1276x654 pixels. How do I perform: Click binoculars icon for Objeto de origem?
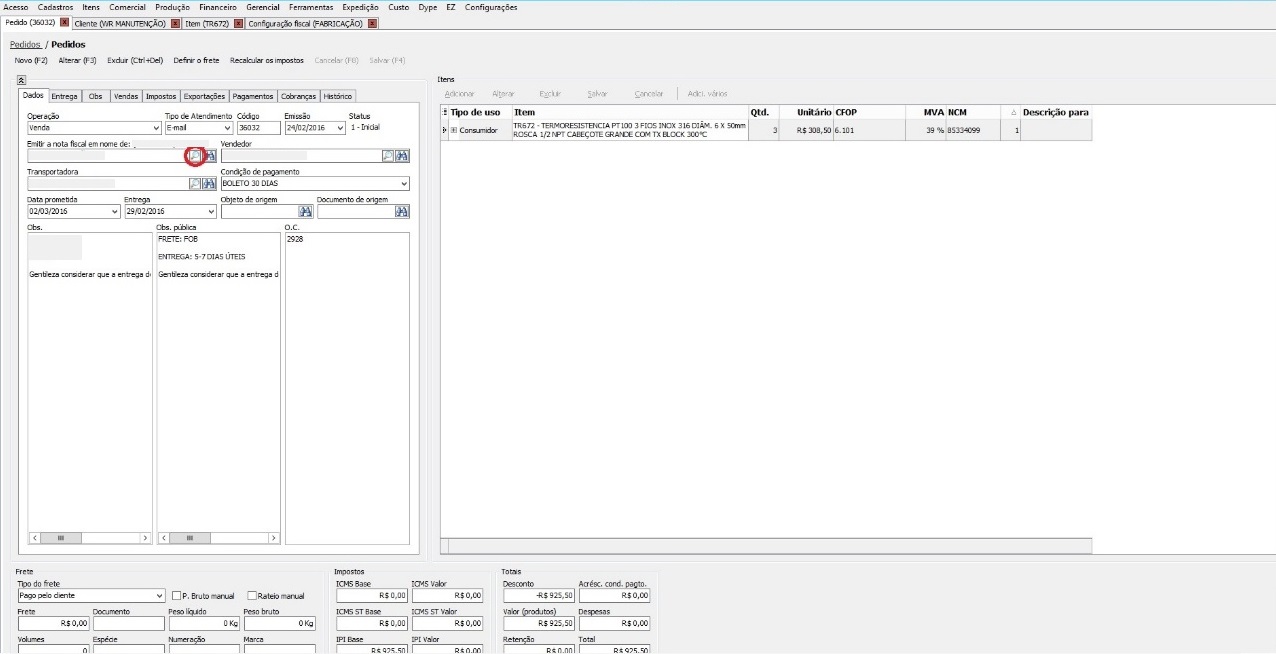(x=306, y=212)
